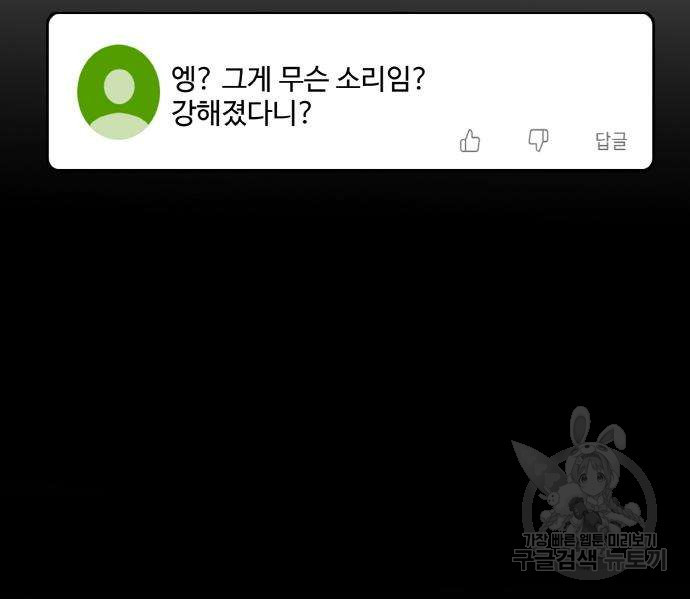Like the comment with thumbs up icon
This screenshot has height=599, width=690.
tap(470, 141)
